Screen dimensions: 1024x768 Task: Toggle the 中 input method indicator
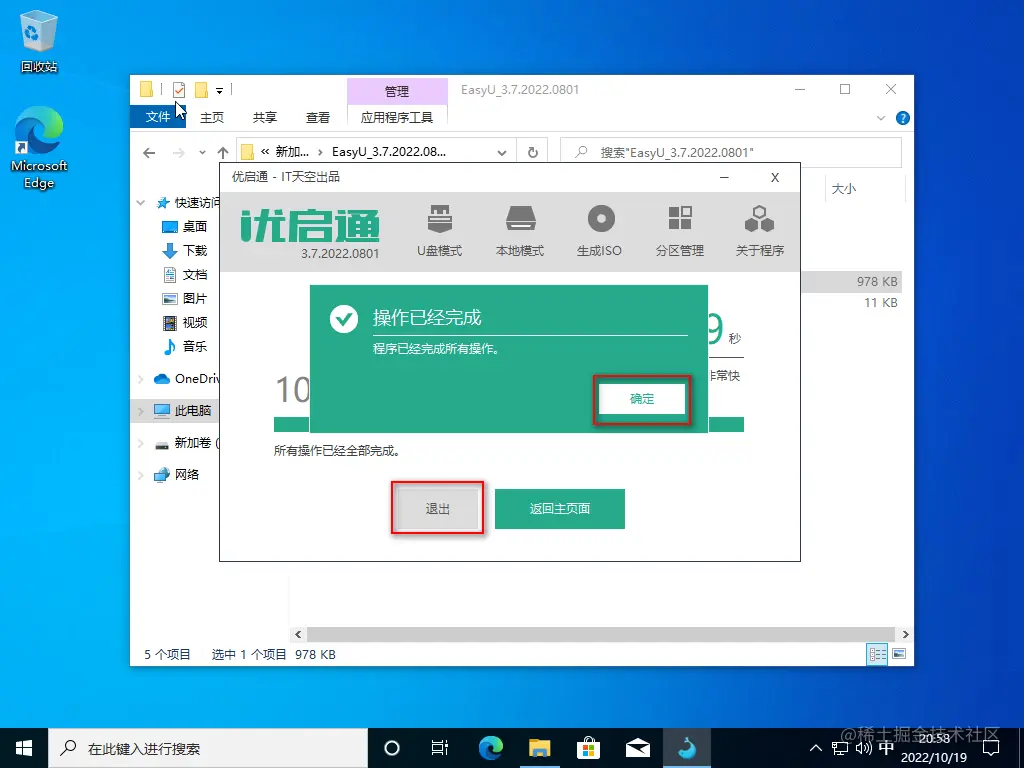(886, 748)
